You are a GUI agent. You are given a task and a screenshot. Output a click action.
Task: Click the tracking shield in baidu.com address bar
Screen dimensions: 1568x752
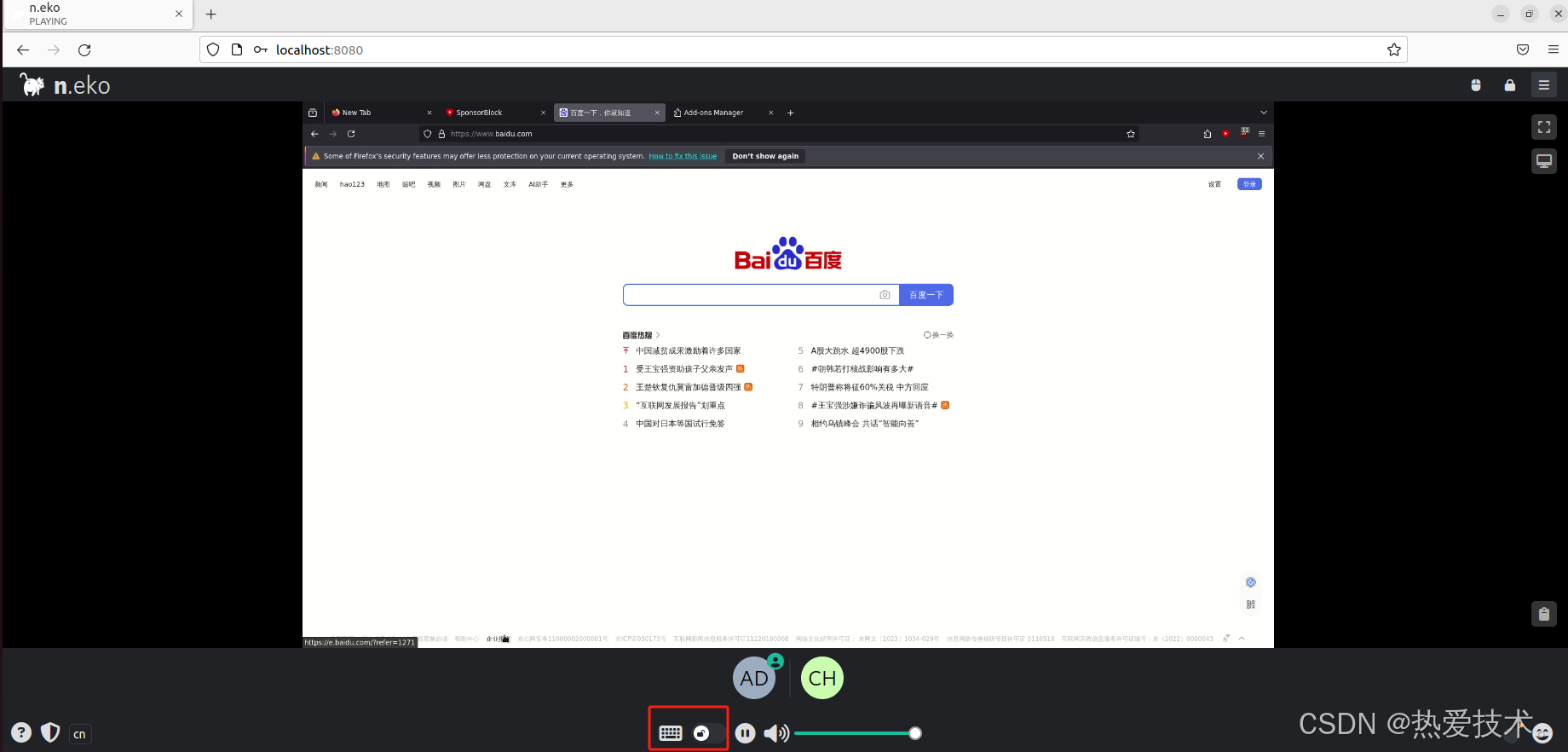coord(428,134)
